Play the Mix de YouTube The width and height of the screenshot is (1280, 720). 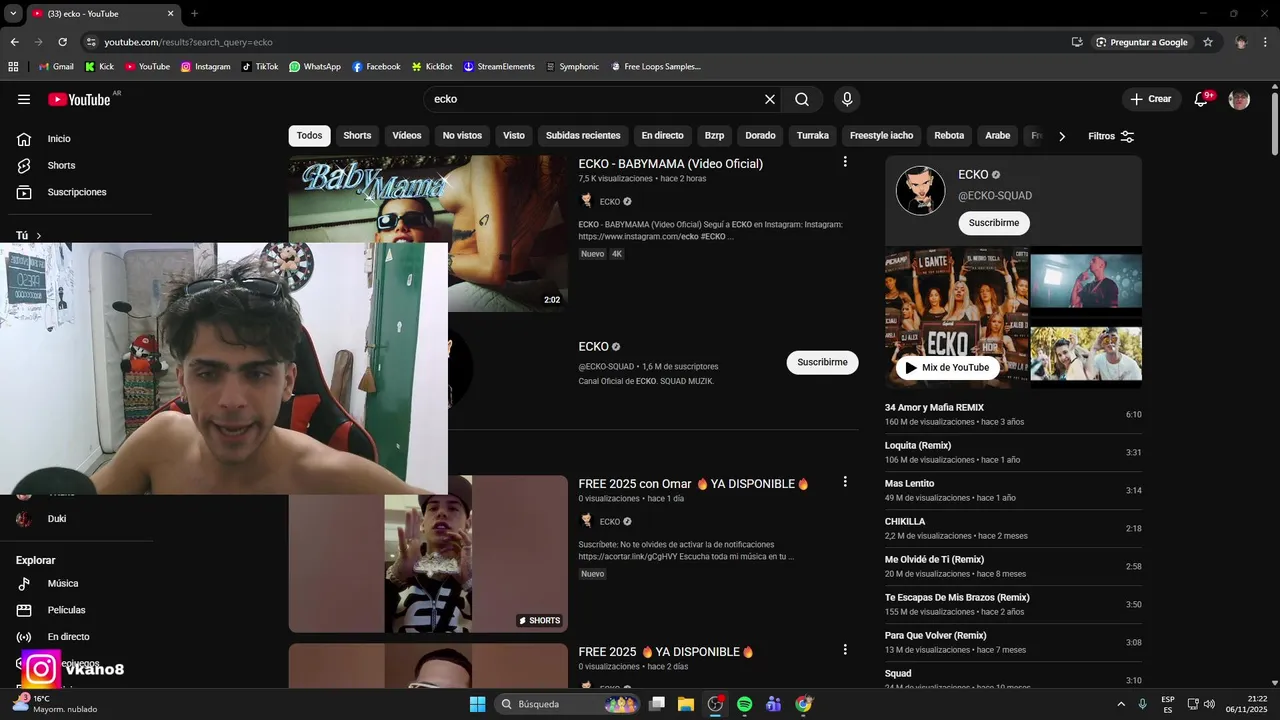946,367
